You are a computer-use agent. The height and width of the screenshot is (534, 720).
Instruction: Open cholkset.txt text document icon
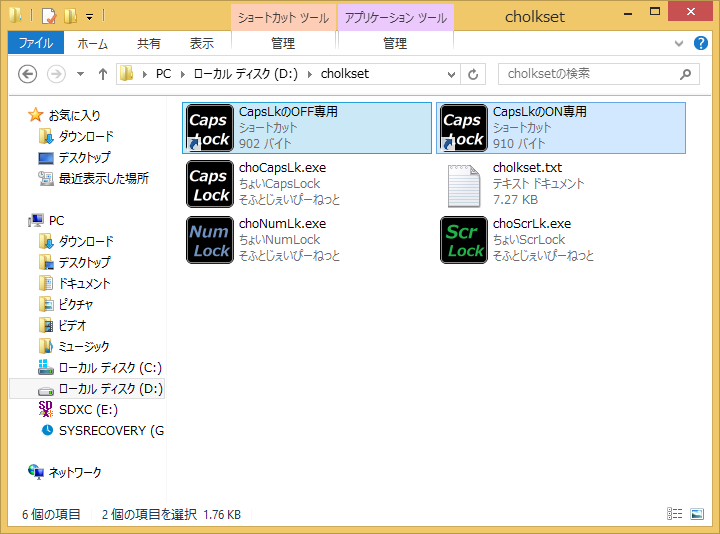(x=464, y=184)
